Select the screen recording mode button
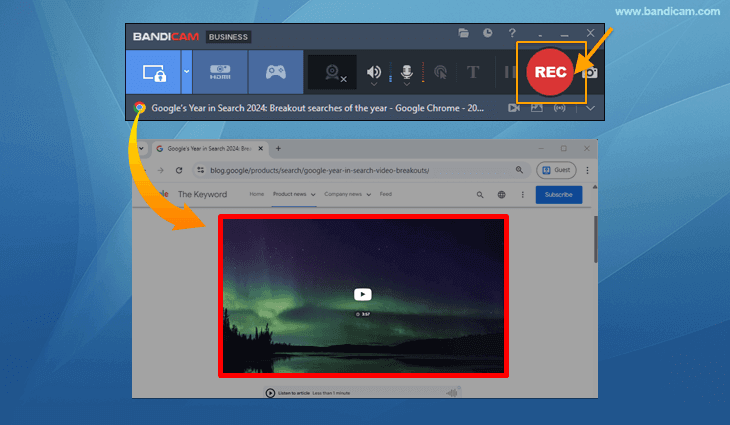This screenshot has width=730, height=425. click(153, 72)
